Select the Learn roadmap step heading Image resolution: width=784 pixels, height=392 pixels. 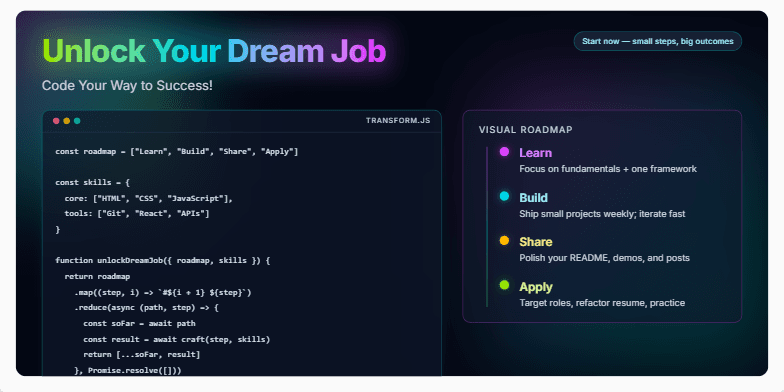click(x=536, y=153)
